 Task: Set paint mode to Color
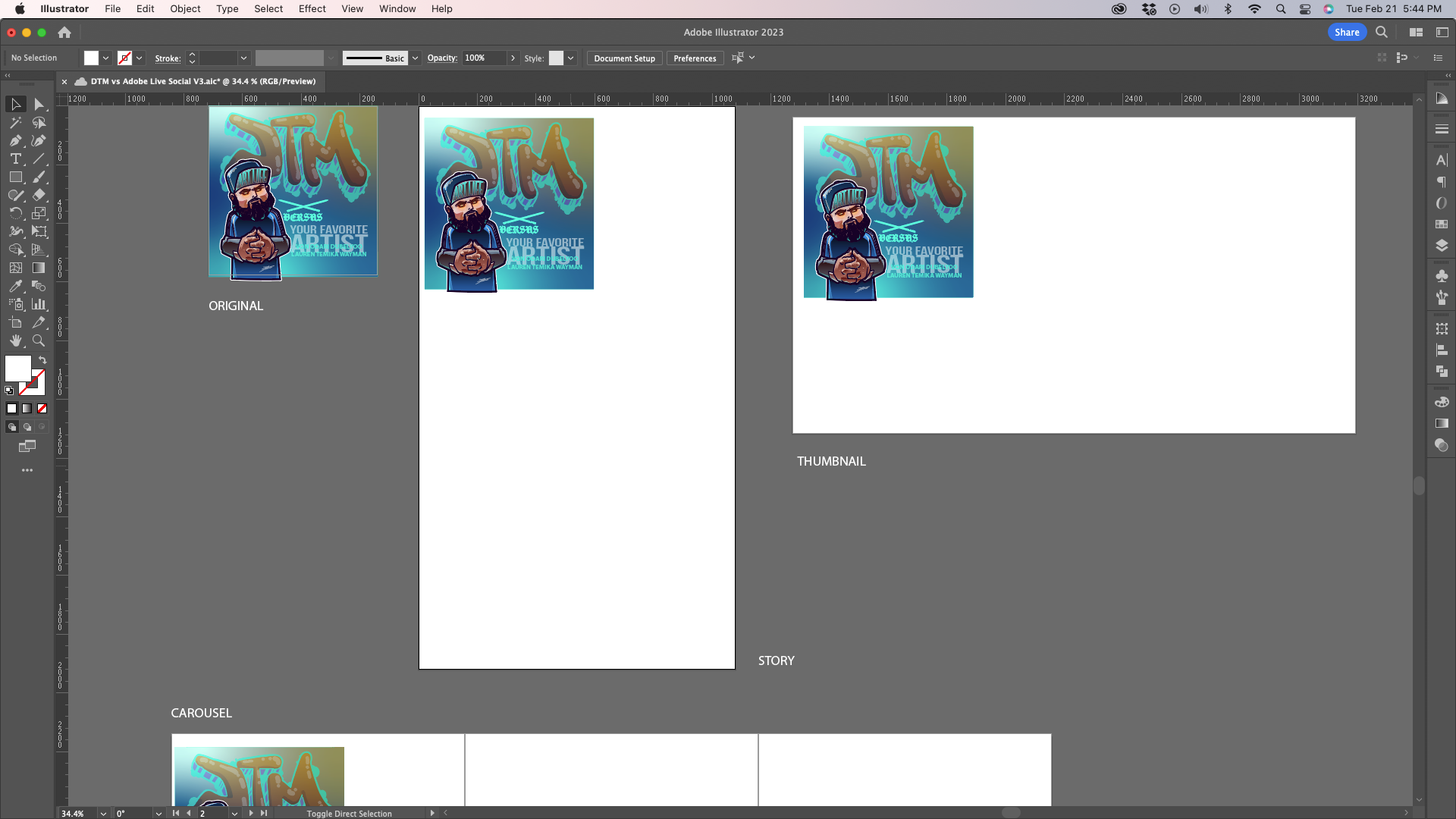[12, 409]
